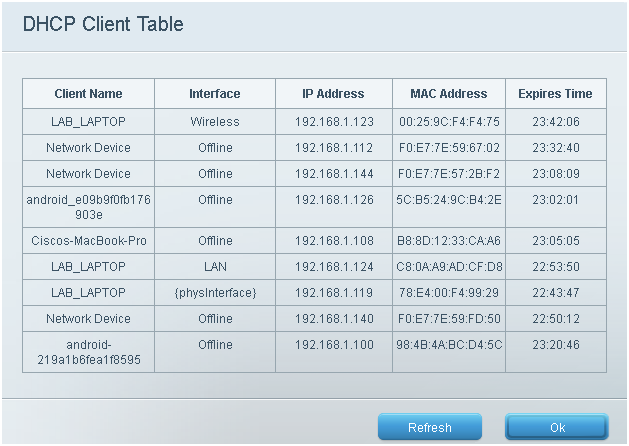Click the LAN interface cell

(215, 267)
